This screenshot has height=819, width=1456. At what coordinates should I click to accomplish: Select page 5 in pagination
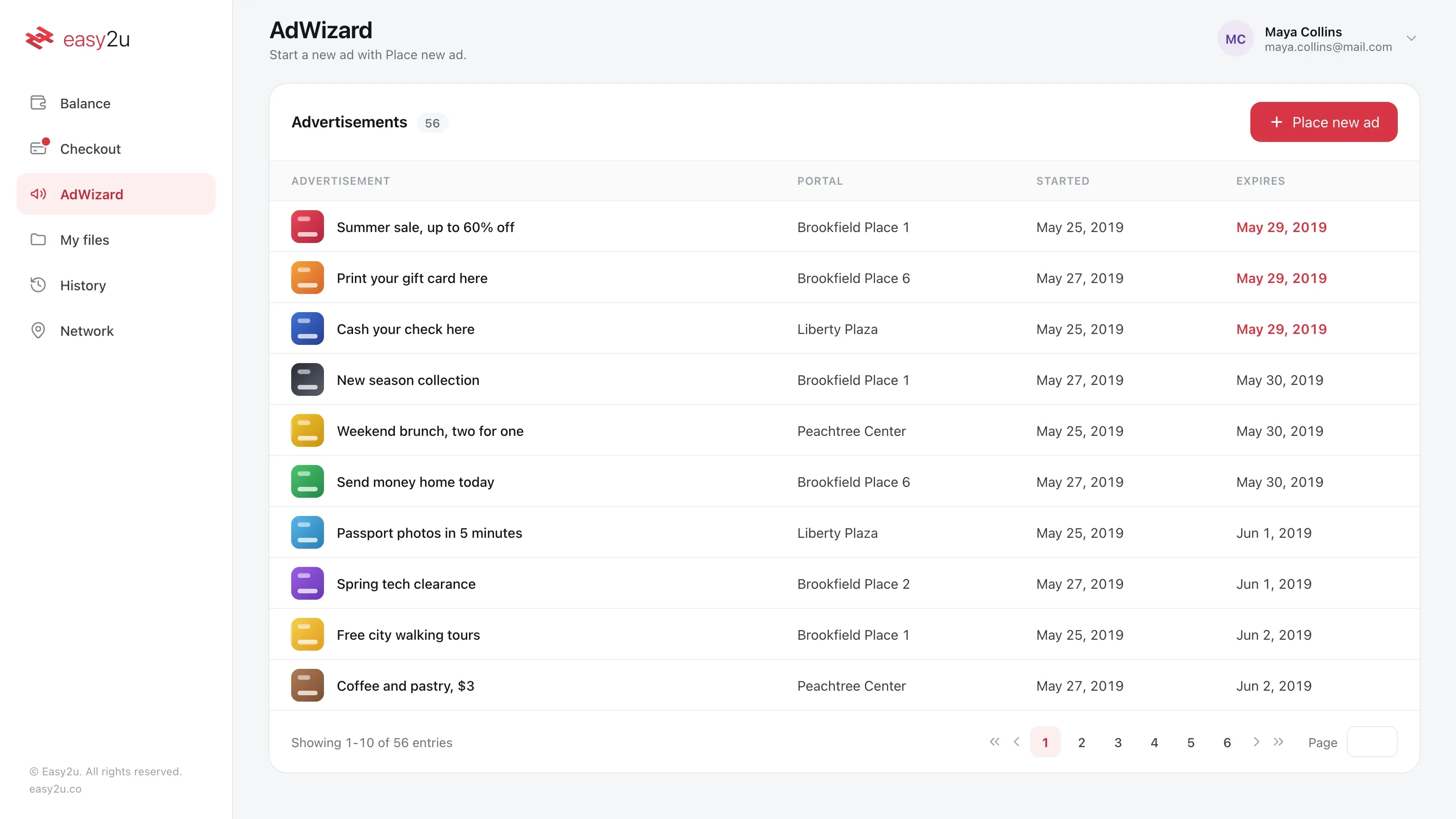coord(1191,742)
